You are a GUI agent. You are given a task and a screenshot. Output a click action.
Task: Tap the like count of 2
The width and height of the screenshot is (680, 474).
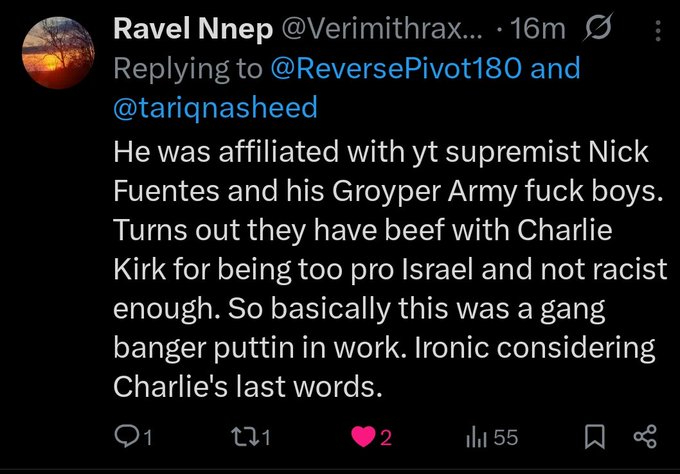[385, 437]
